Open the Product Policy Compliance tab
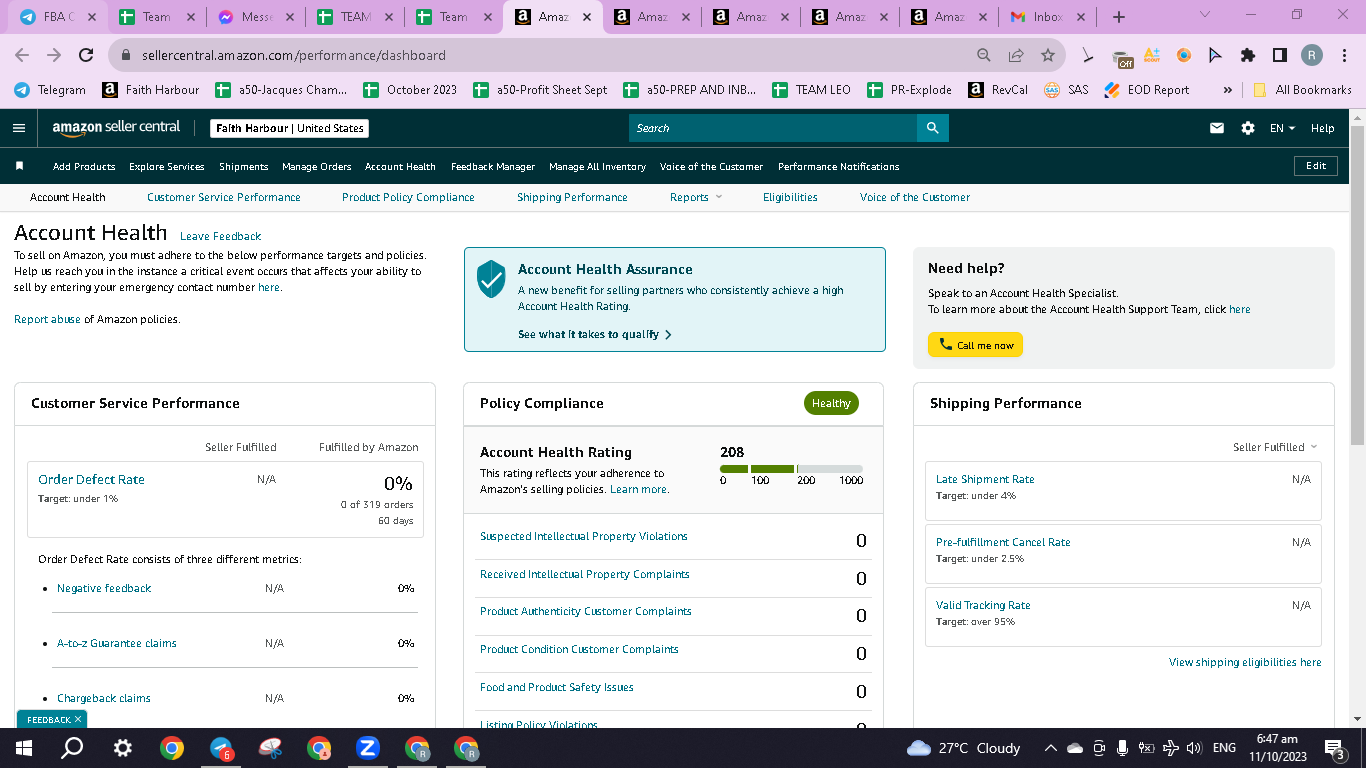1366x768 pixels. pos(408,197)
